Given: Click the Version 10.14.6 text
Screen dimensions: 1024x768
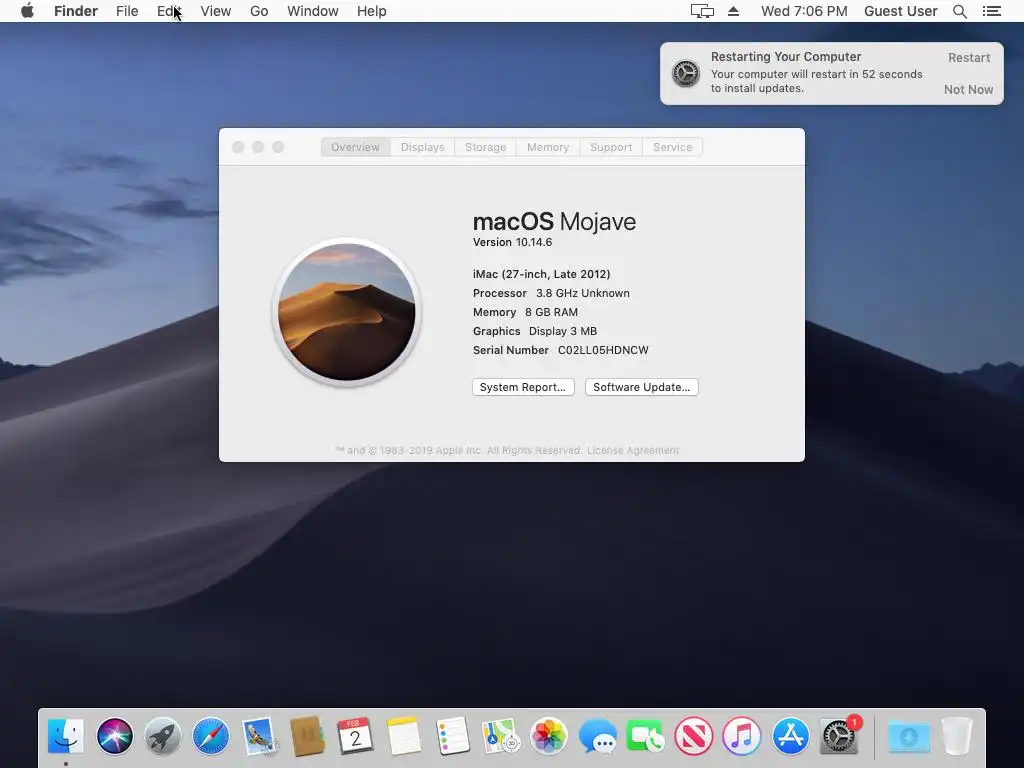Looking at the screenshot, I should tap(512, 242).
